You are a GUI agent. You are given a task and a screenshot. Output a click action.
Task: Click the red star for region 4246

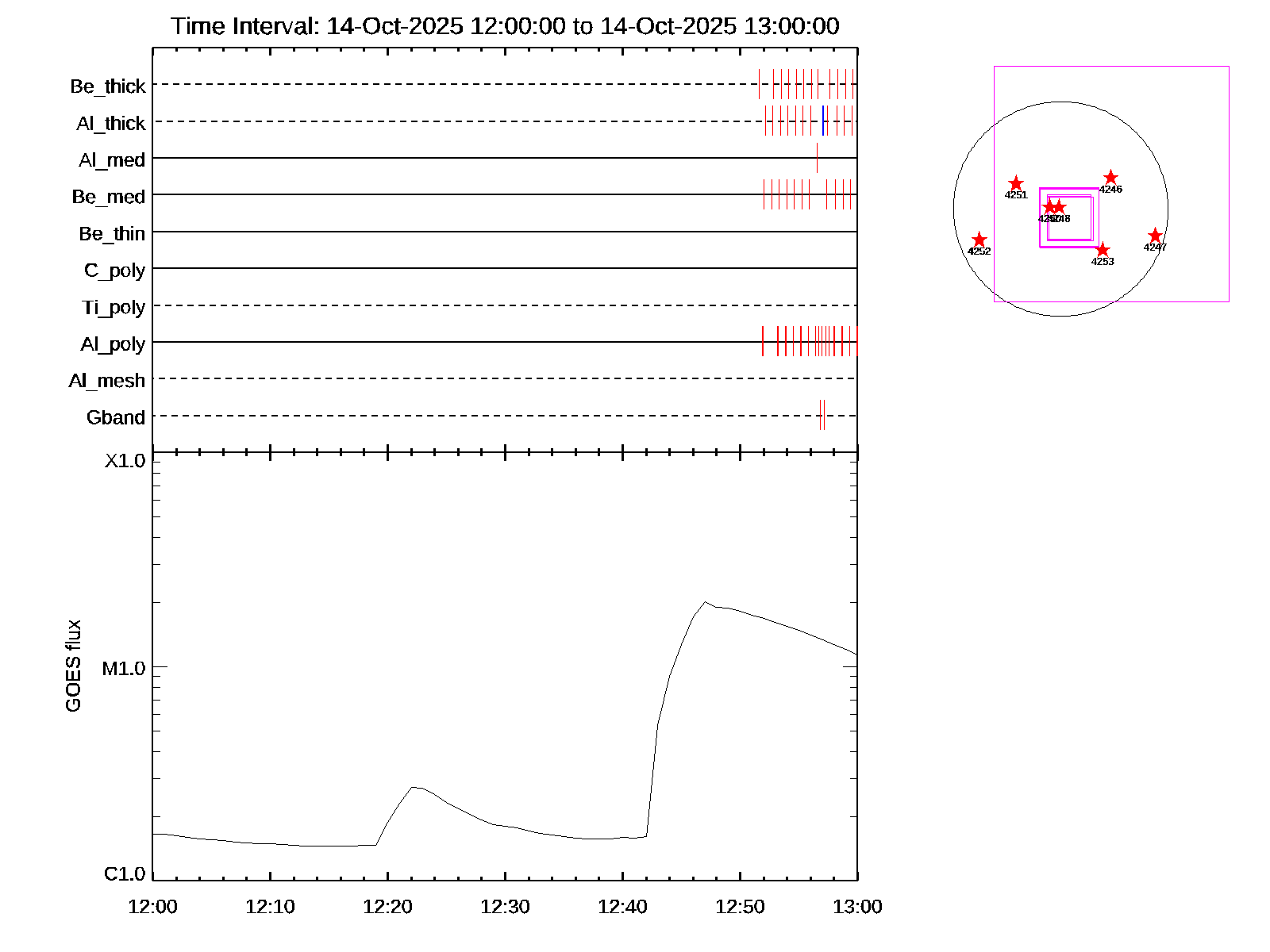click(1110, 178)
